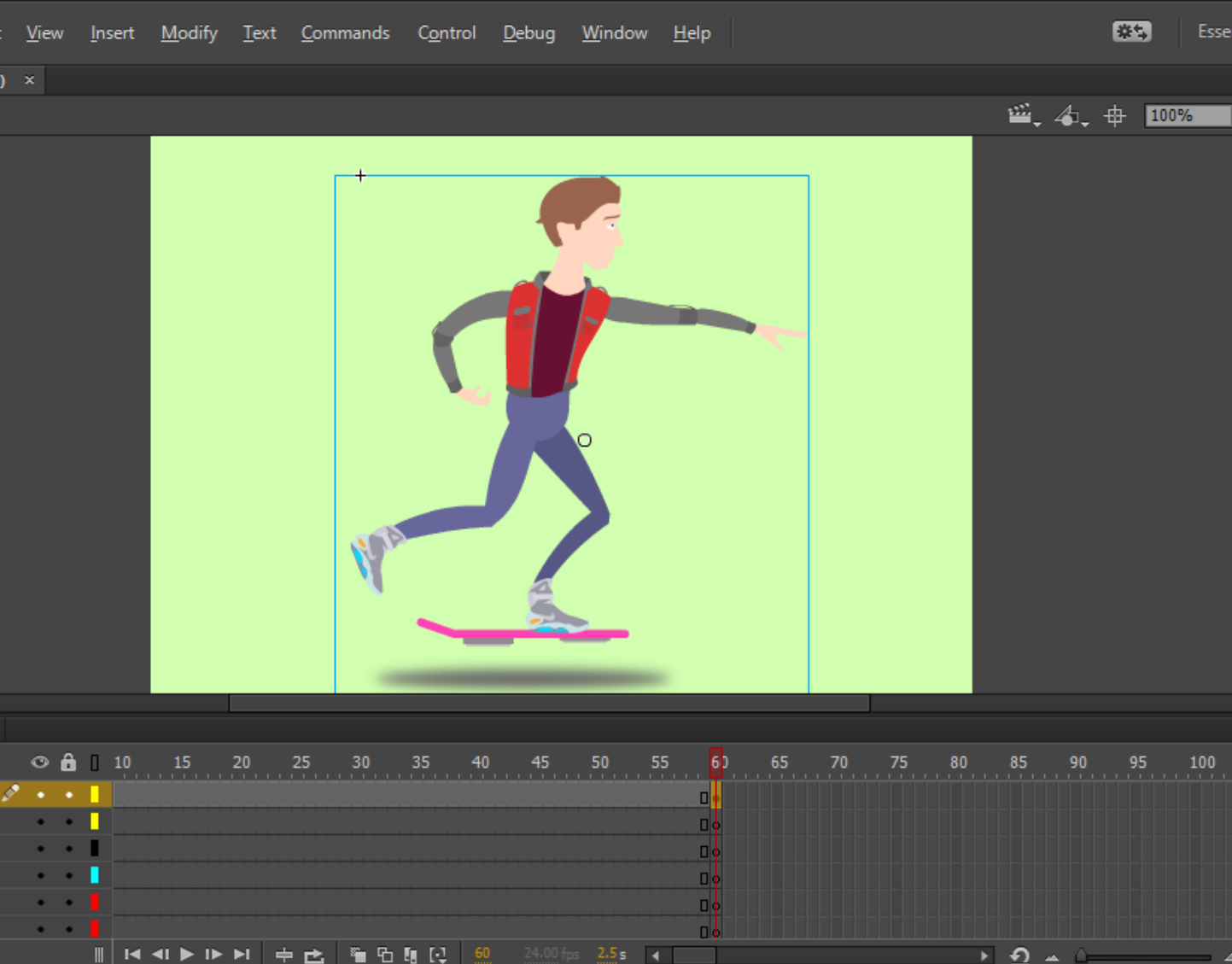This screenshot has height=964, width=1232.
Task: Enable Onion Skin
Action: point(358,955)
